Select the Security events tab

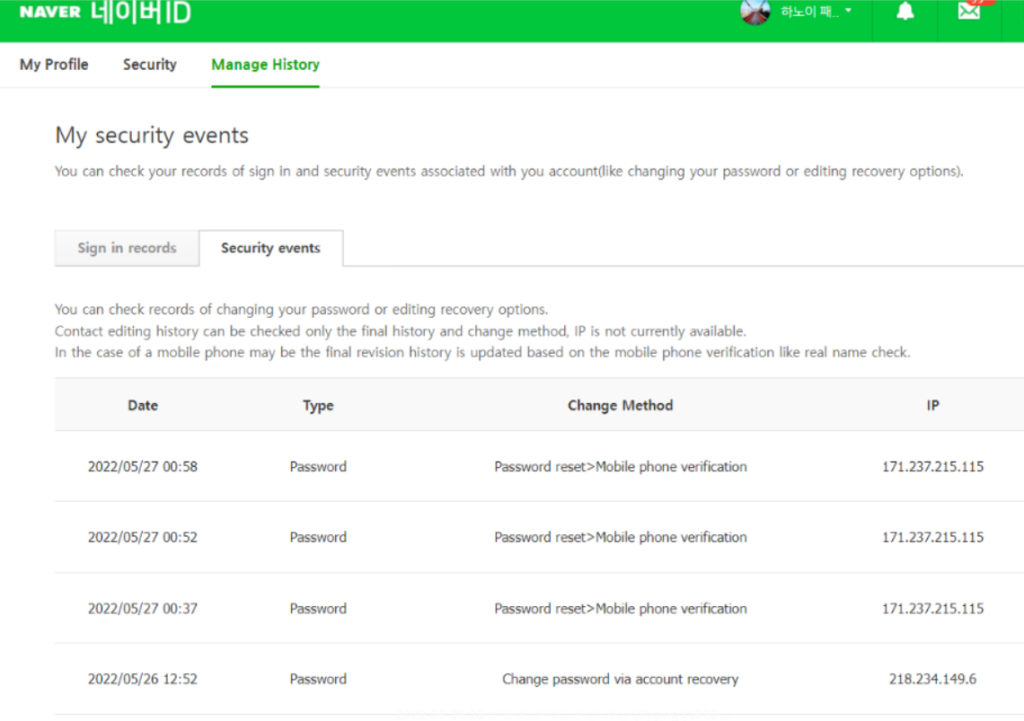pos(270,248)
